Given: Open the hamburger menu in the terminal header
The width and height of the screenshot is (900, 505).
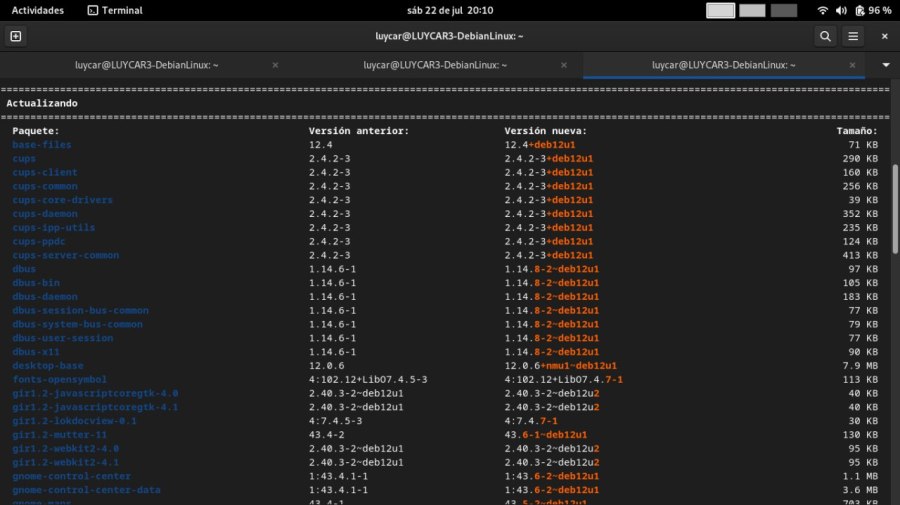Looking at the screenshot, I should (853, 36).
